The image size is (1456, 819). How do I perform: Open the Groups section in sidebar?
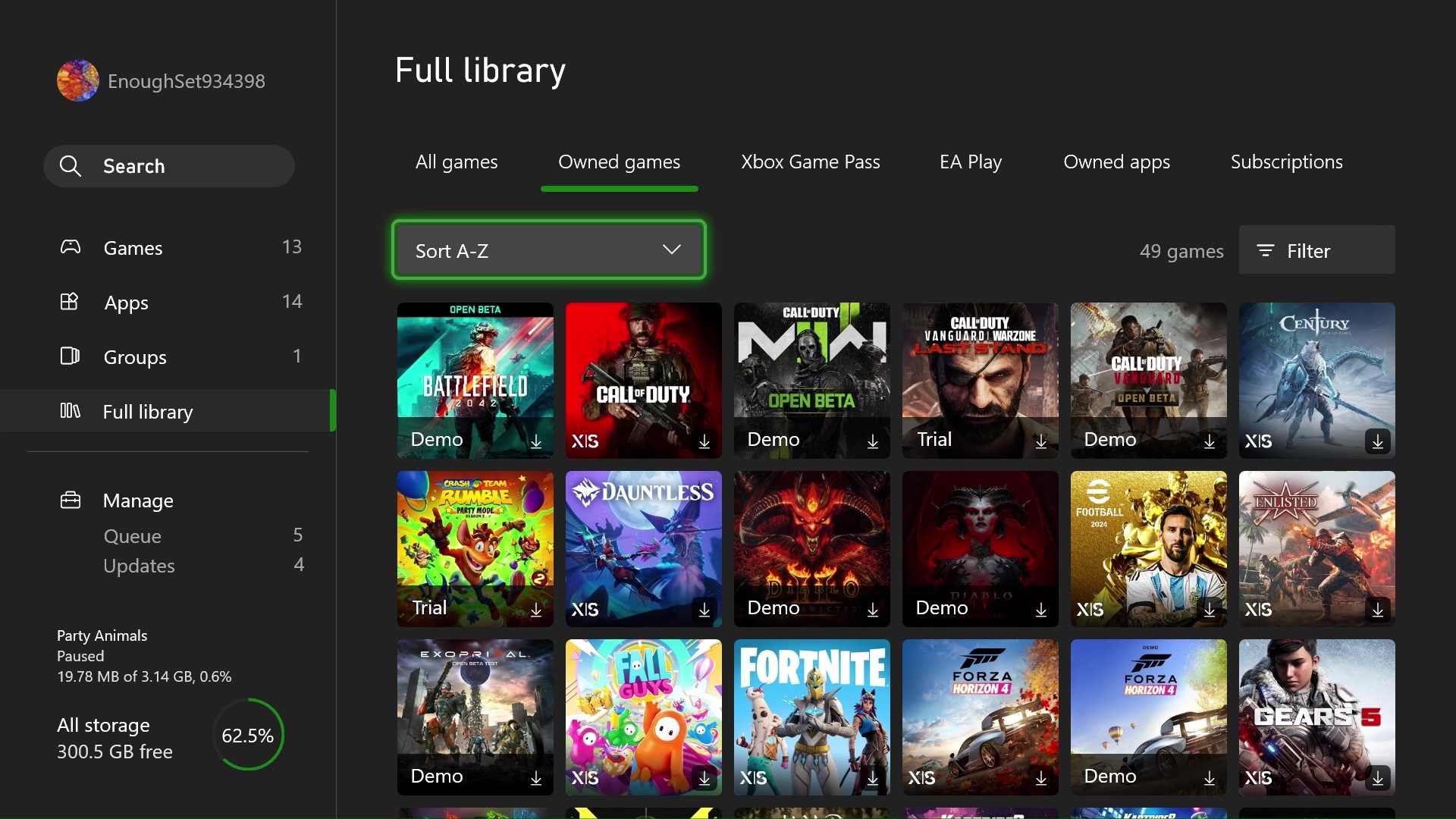[168, 356]
